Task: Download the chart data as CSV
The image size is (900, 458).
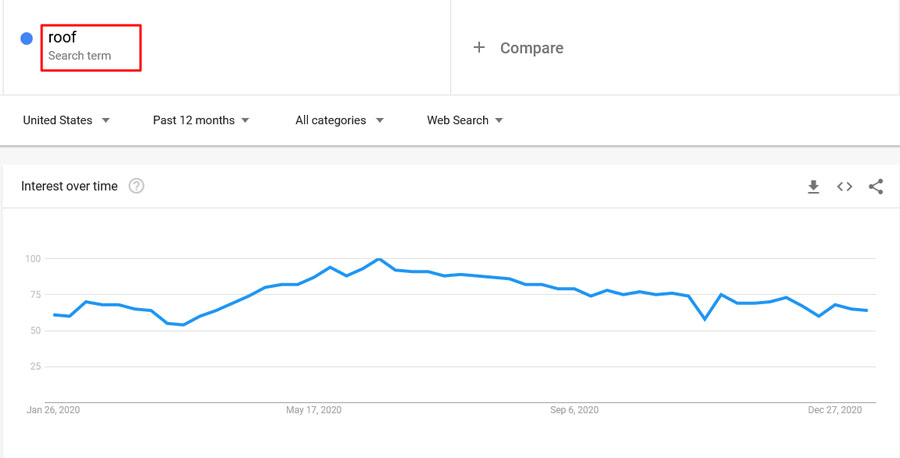Action: pos(813,187)
